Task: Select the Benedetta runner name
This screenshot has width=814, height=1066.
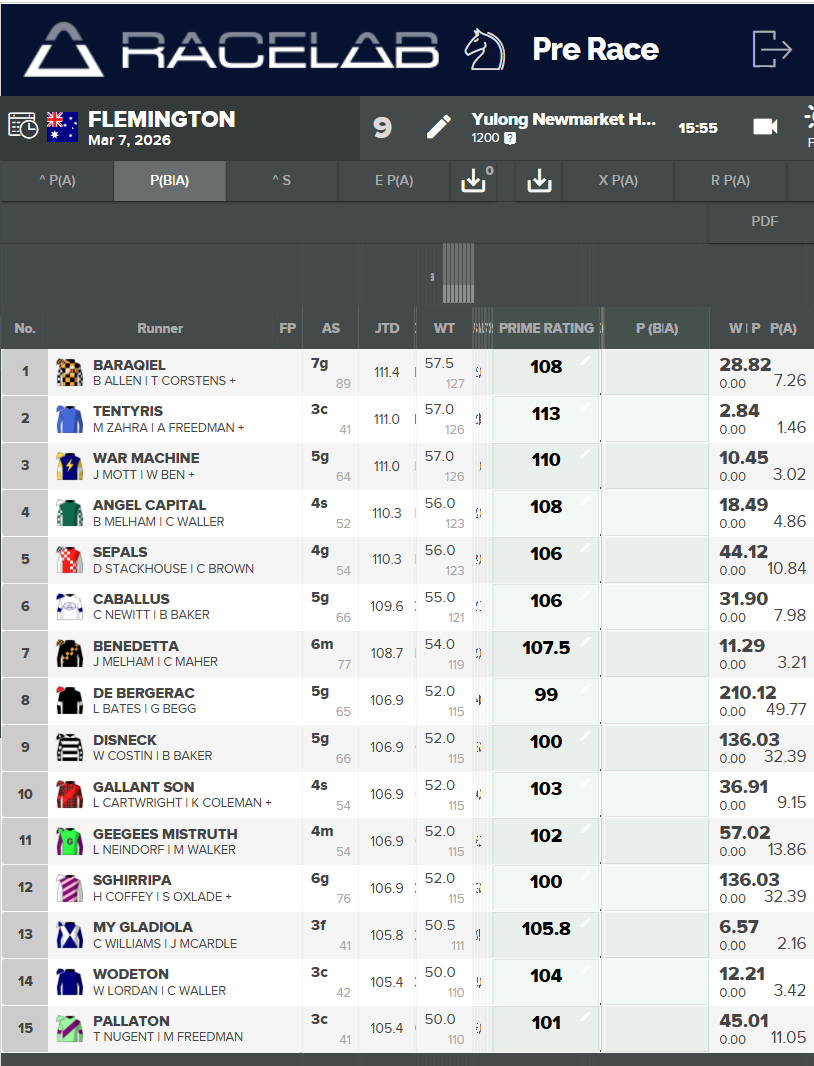Action: click(x=136, y=646)
